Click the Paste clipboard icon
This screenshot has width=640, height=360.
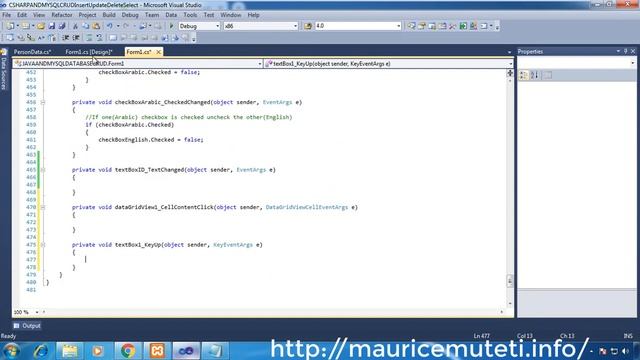pos(96,26)
